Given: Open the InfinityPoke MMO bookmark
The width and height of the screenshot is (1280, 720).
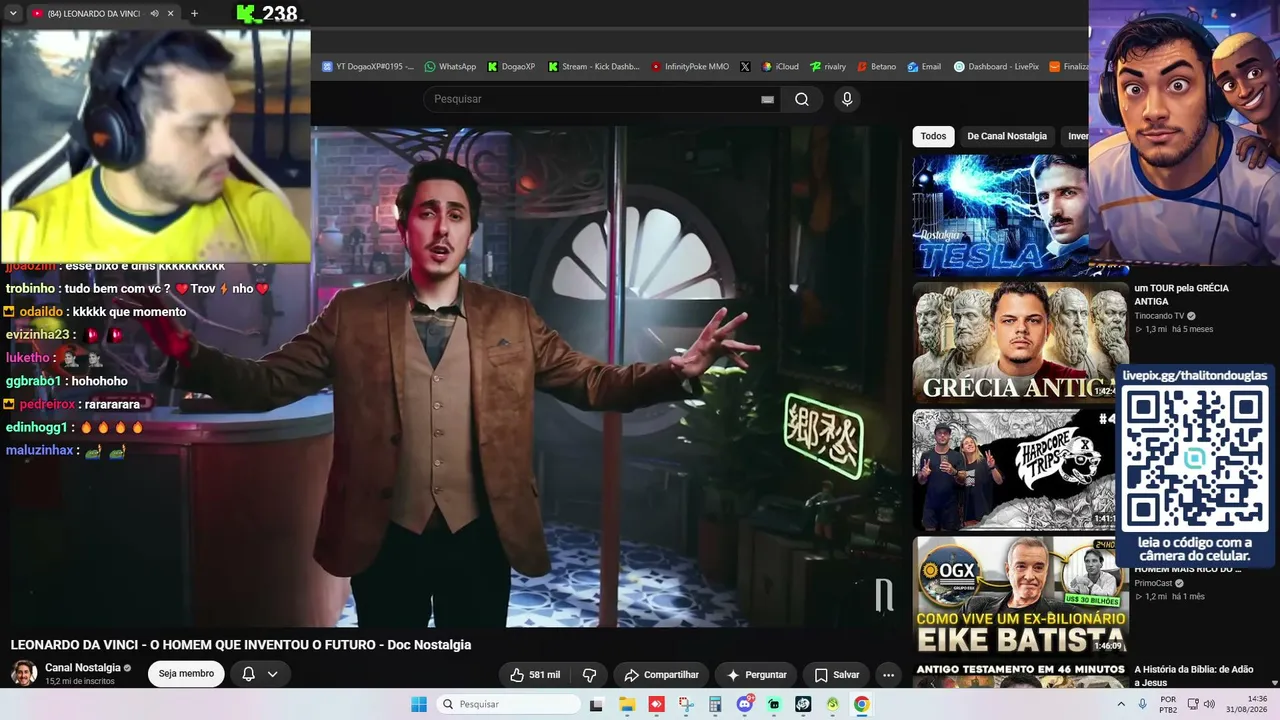Looking at the screenshot, I should point(690,67).
